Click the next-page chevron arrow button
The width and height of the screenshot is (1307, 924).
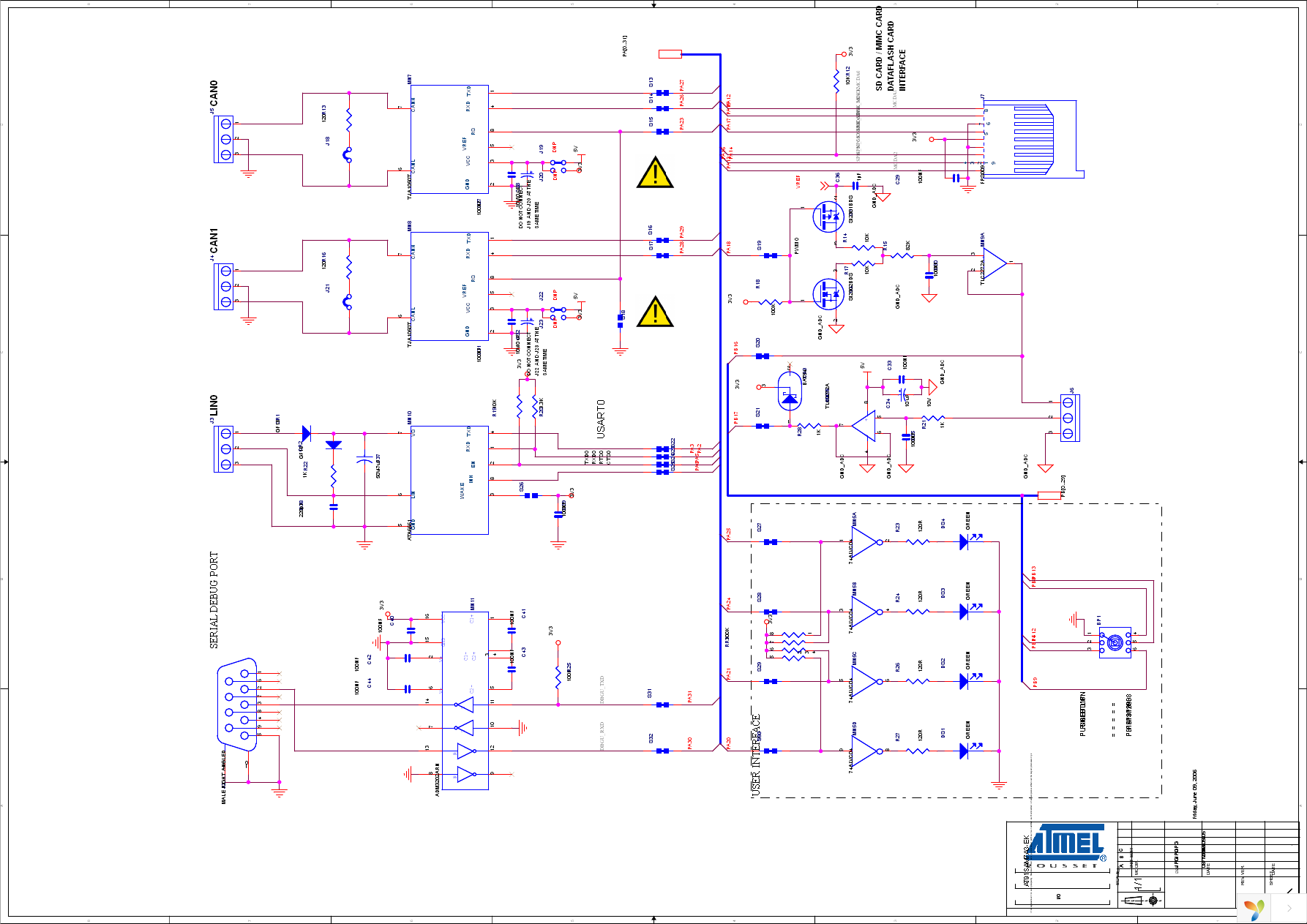tap(1289, 908)
